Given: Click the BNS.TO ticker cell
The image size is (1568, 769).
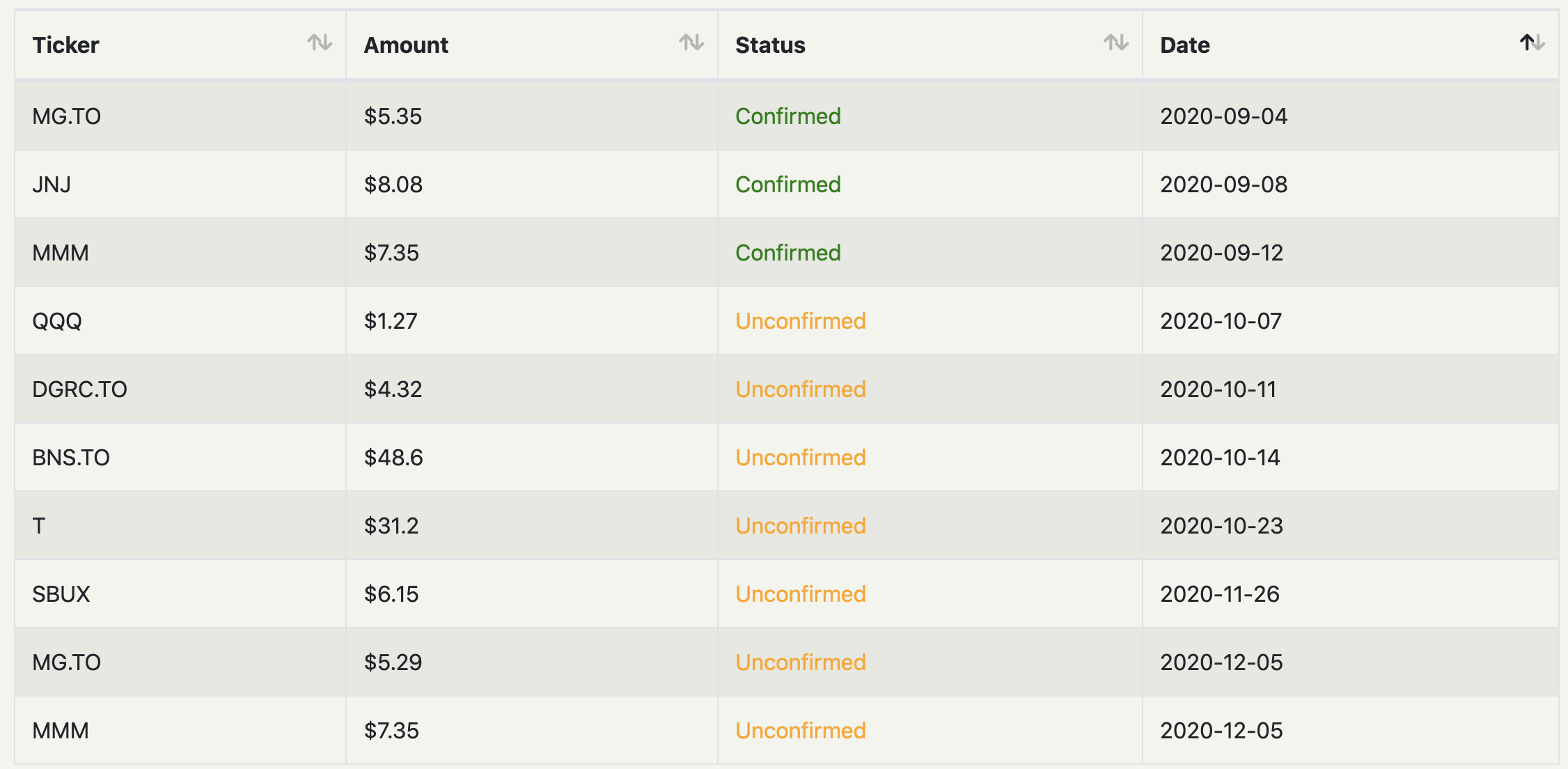Looking at the screenshot, I should pyautogui.click(x=71, y=458).
